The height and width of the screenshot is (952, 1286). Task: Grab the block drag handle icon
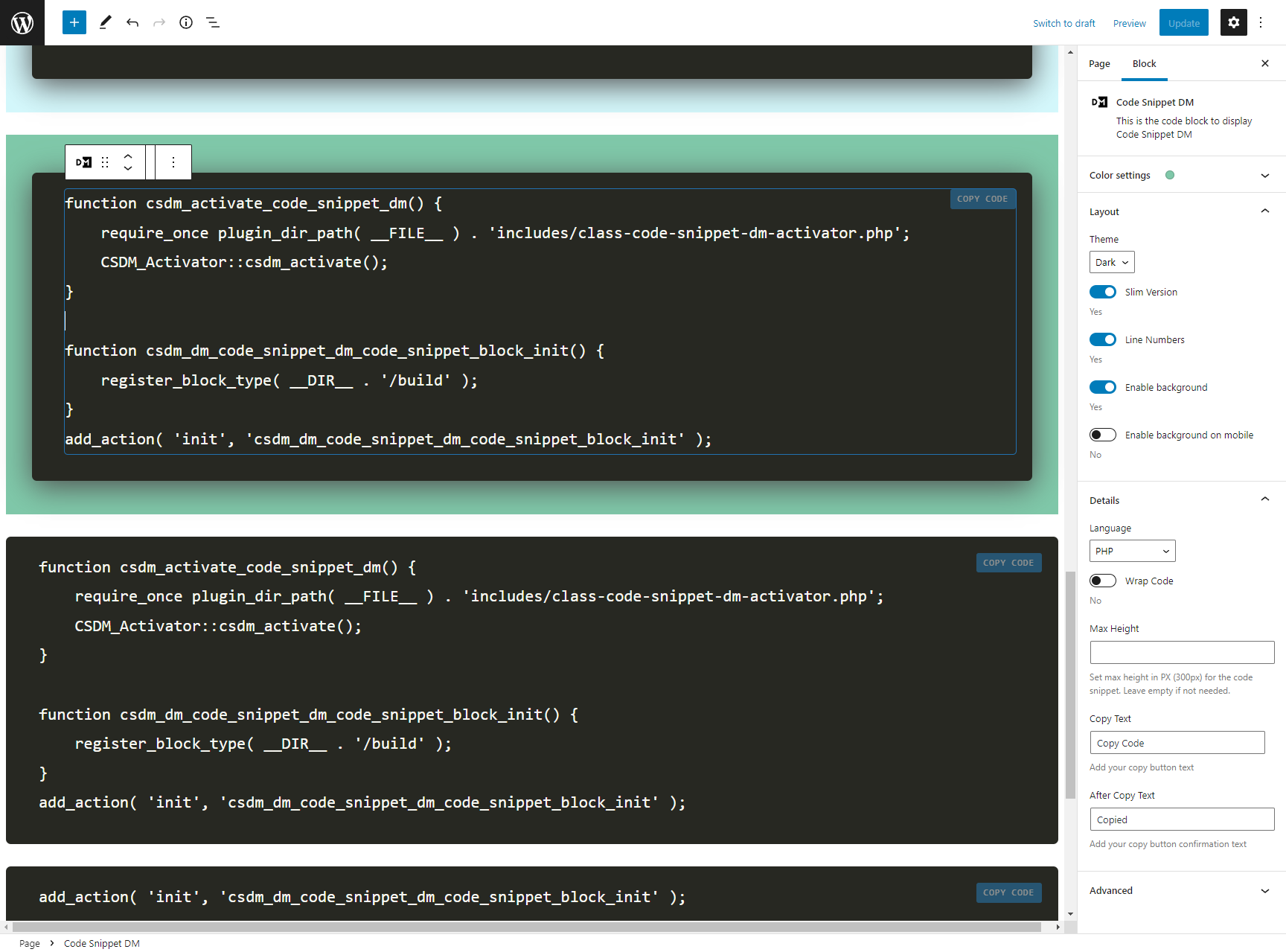[x=105, y=162]
